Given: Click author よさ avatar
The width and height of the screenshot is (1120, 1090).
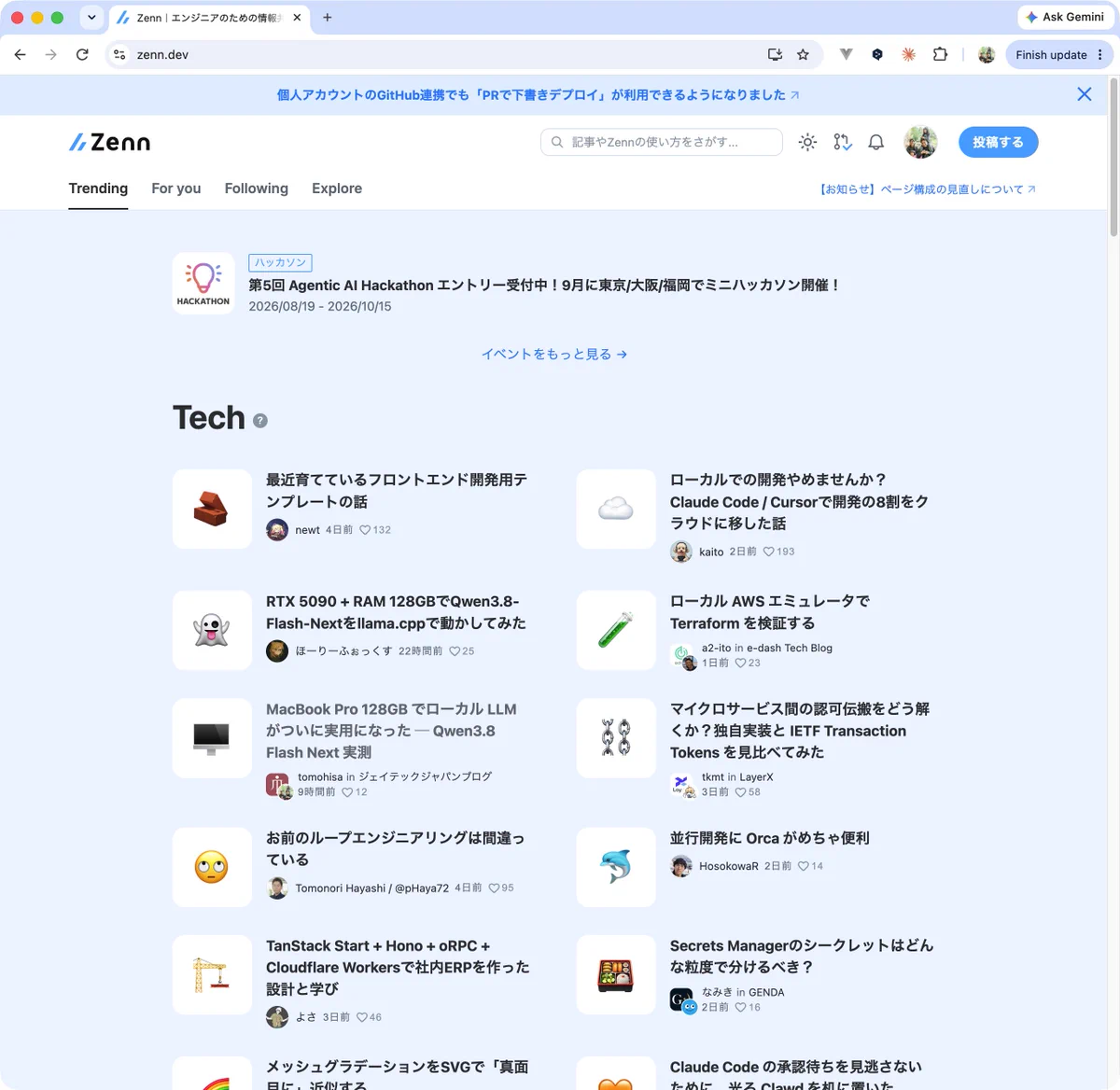Looking at the screenshot, I should 277,1017.
